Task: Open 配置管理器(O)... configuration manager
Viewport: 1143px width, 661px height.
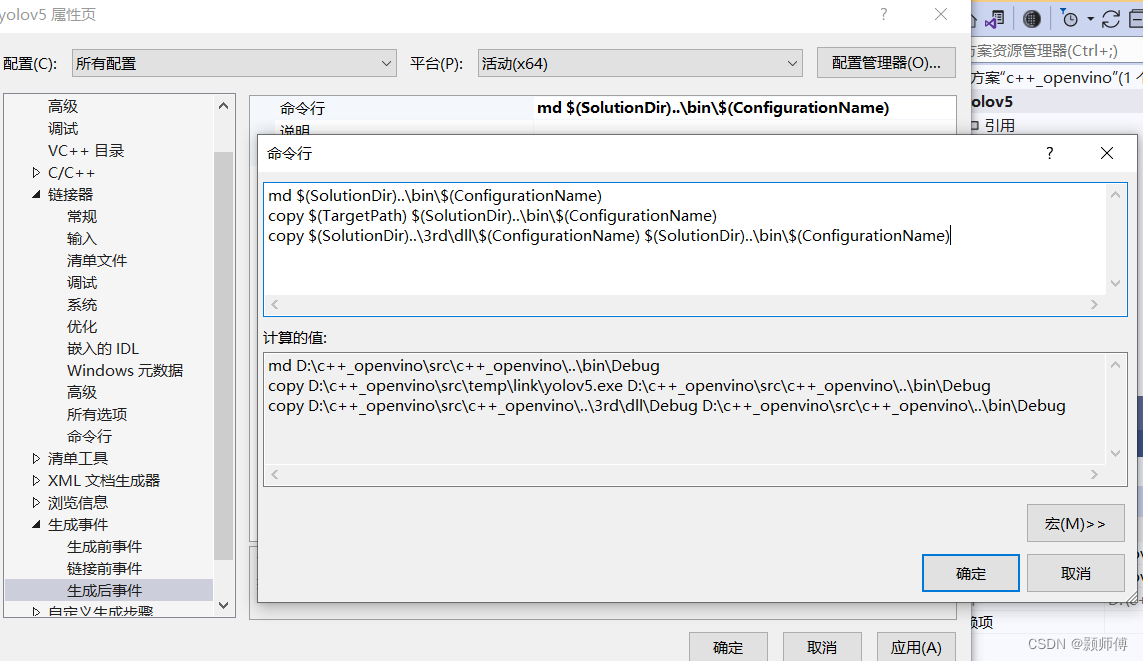Action: point(886,63)
